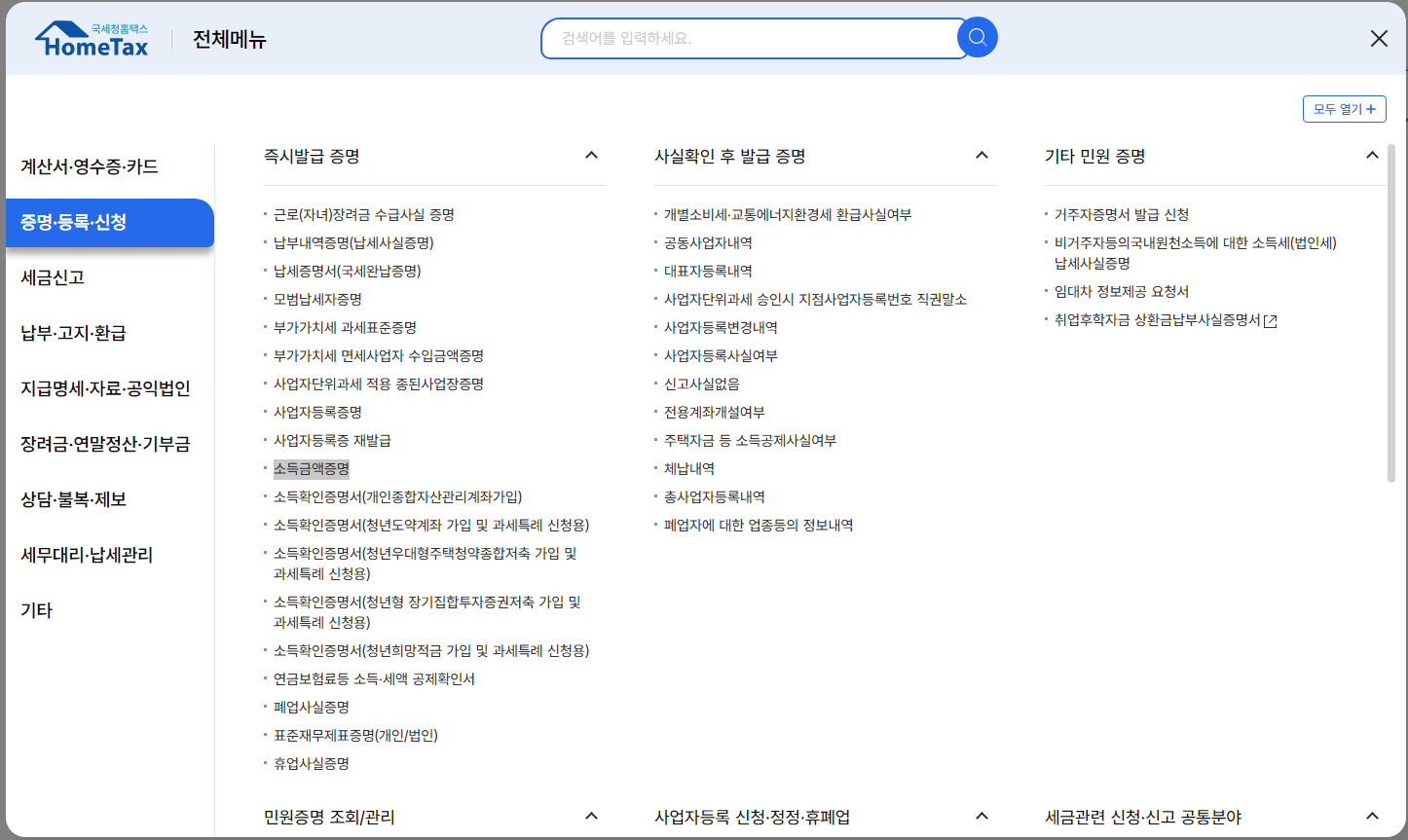Open 주택자금 등 소득공제사실여부 link
Image resolution: width=1408 pixels, height=840 pixels.
tap(750, 440)
